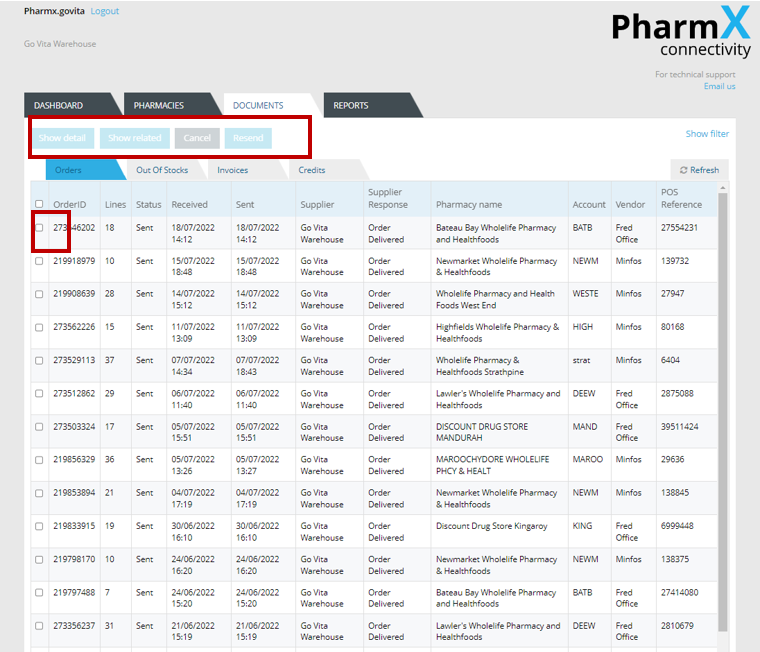Click the Show related button
The image size is (760, 652).
(134, 138)
